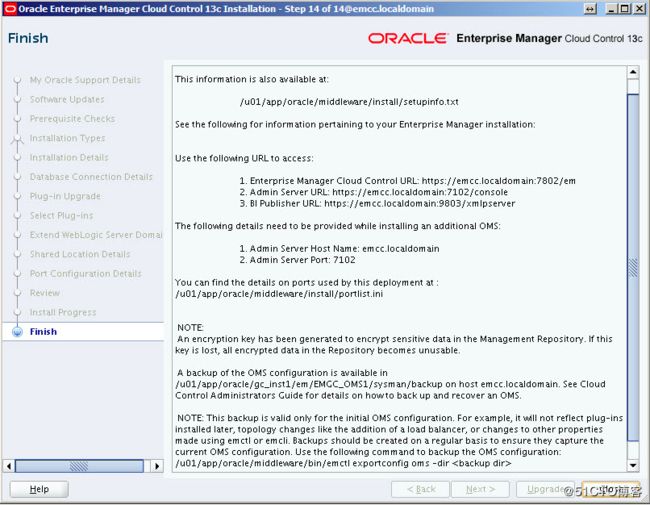Select Install Progress step
This screenshot has height=505, width=650.
click(x=63, y=312)
